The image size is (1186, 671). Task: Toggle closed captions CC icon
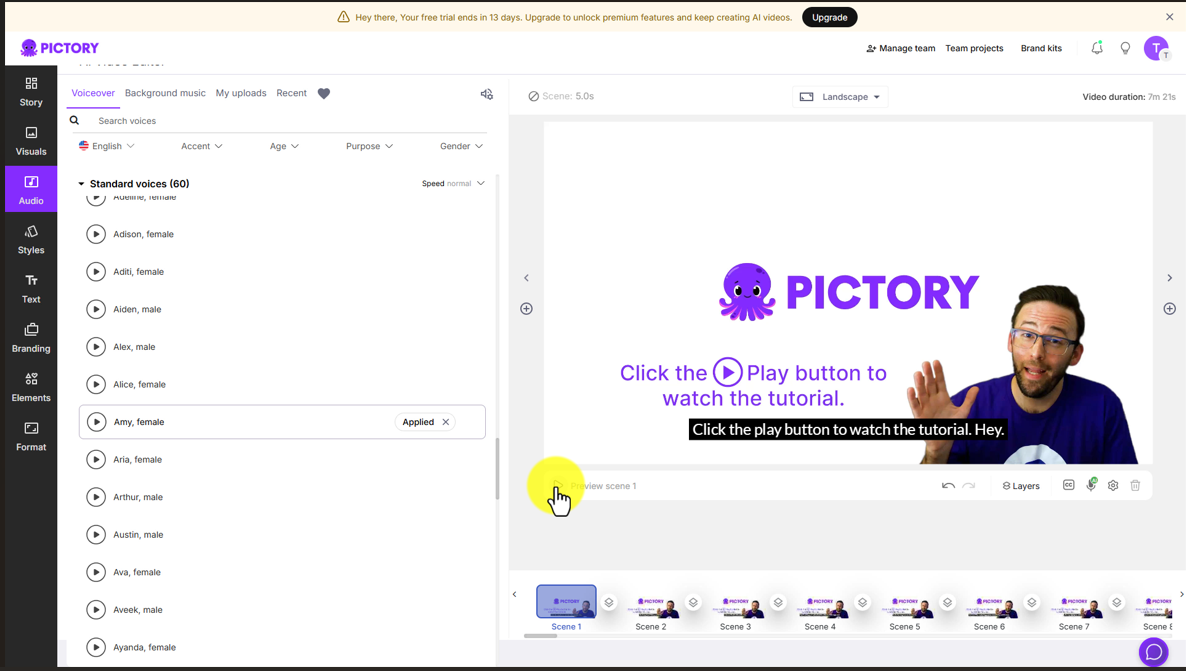pos(1068,485)
